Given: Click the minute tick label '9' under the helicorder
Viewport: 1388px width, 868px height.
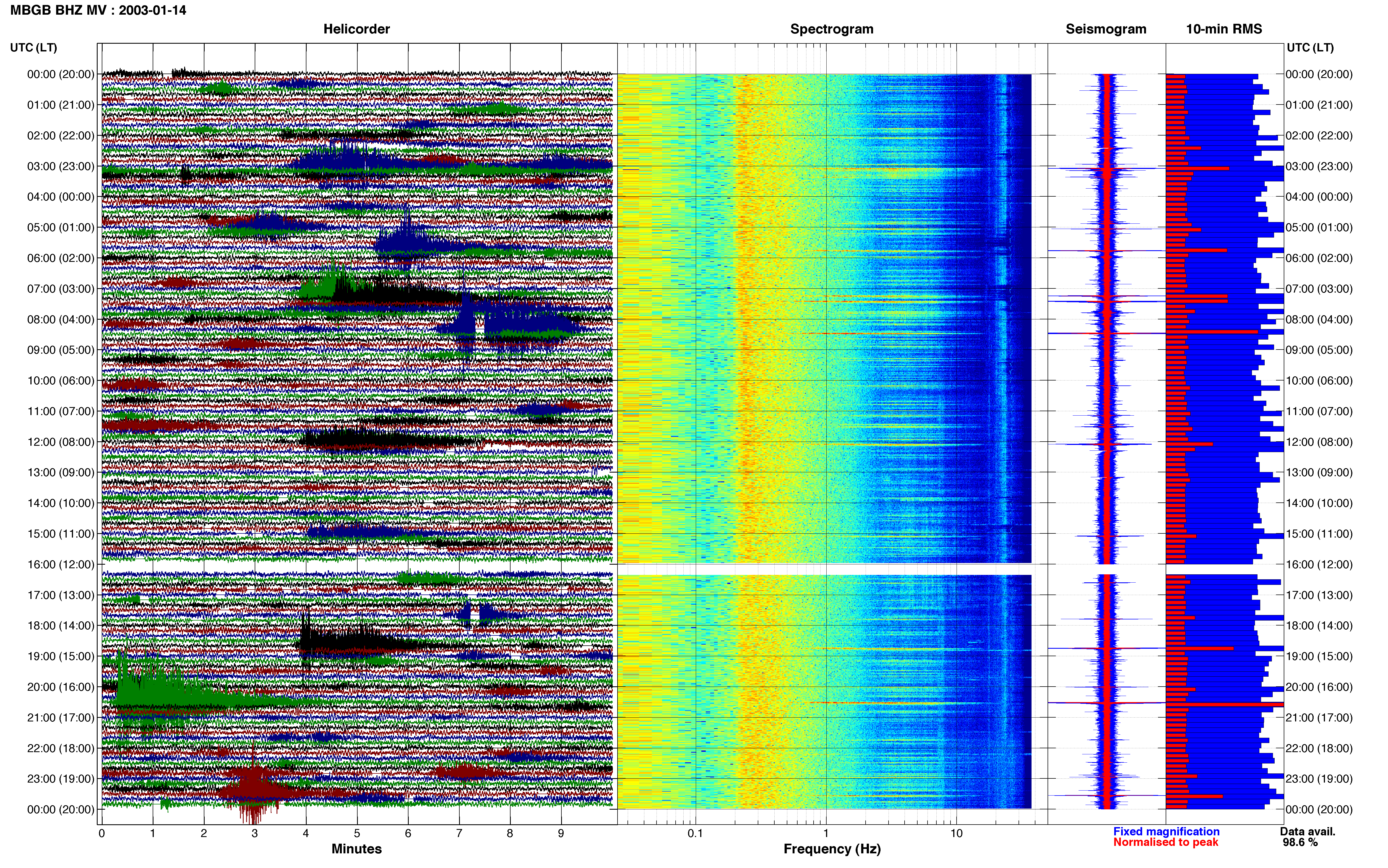Looking at the screenshot, I should pos(561,833).
